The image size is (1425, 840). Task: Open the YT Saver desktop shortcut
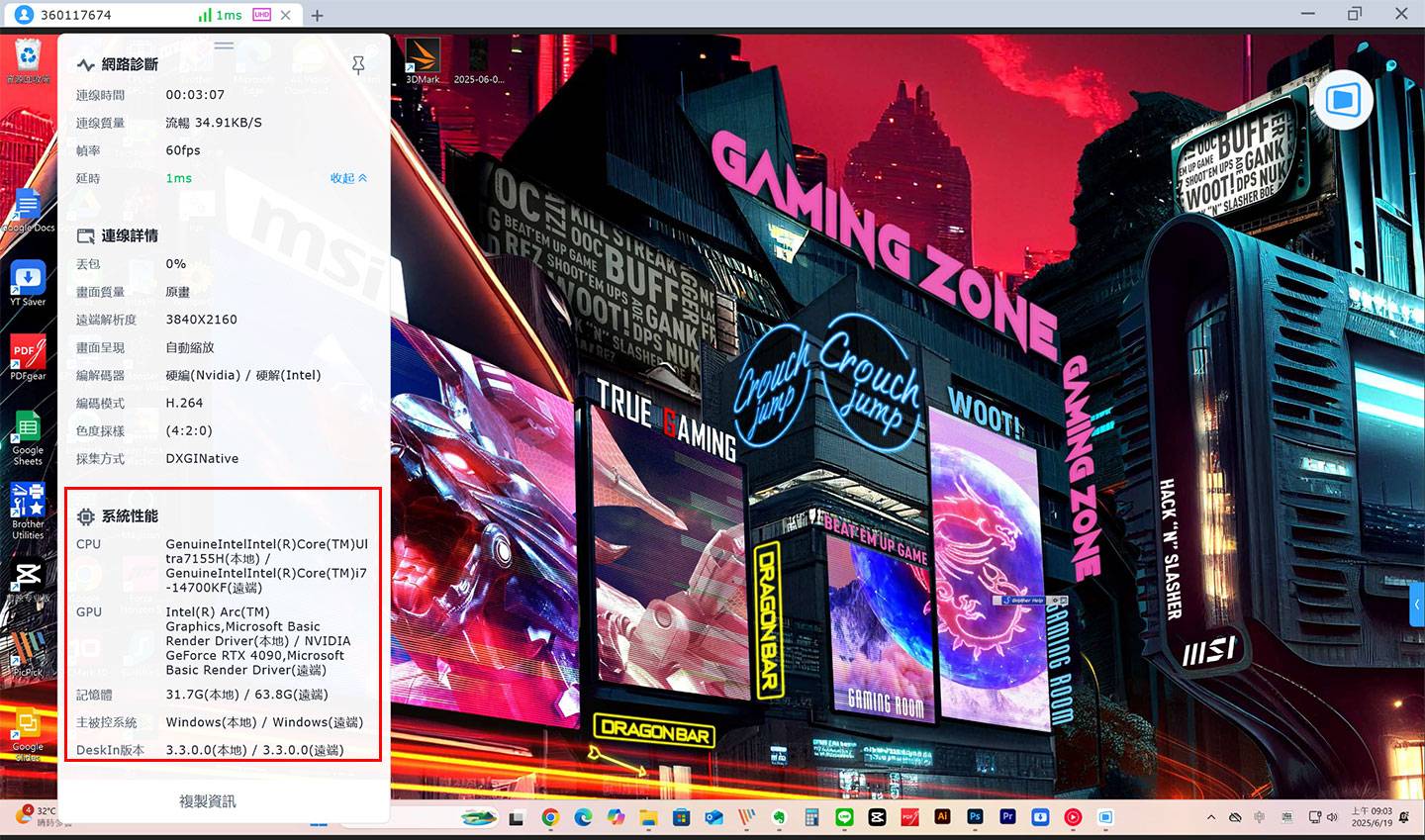28,284
